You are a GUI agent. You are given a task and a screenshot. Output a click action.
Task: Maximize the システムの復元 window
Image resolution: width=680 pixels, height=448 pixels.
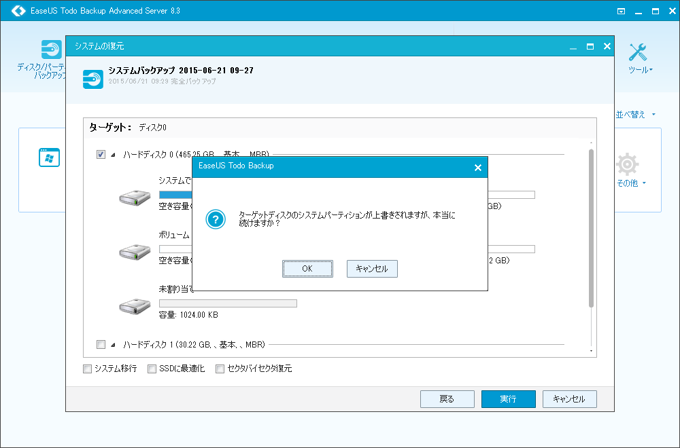pos(590,46)
